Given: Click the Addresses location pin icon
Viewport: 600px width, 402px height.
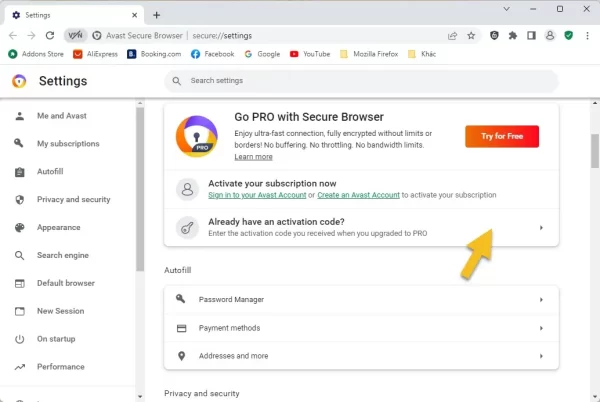Looking at the screenshot, I should tap(181, 356).
